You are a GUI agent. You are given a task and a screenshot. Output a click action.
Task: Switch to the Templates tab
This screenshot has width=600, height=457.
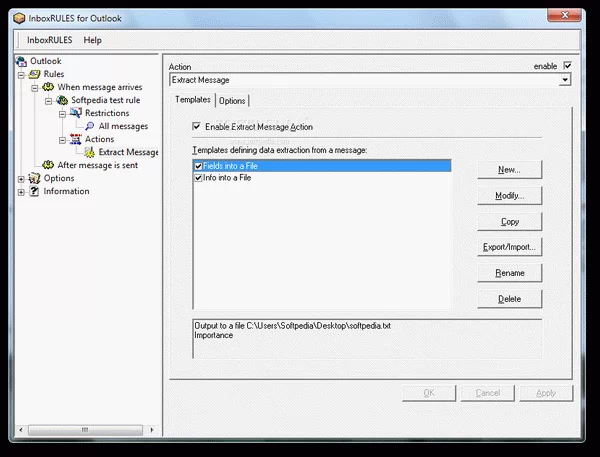click(192, 100)
